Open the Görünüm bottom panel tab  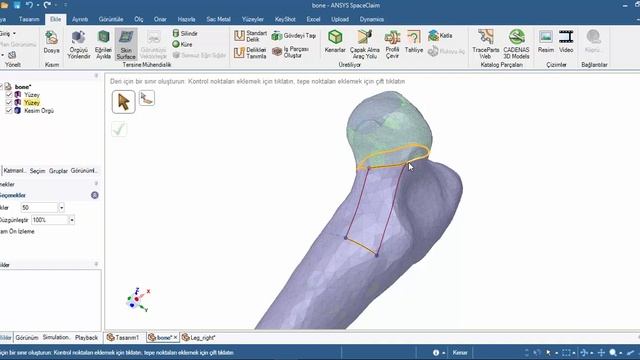point(27,338)
